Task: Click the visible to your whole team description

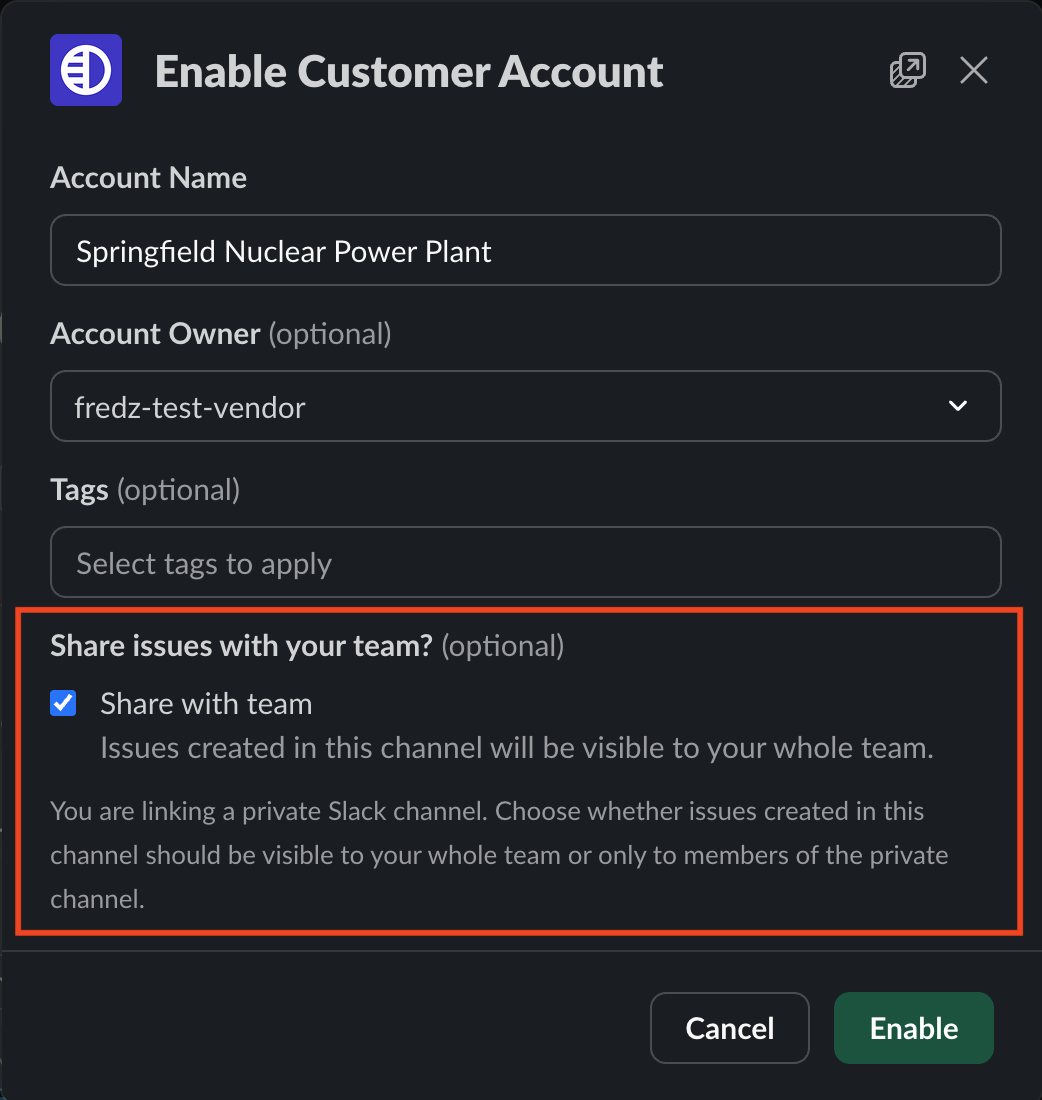Action: pos(517,748)
